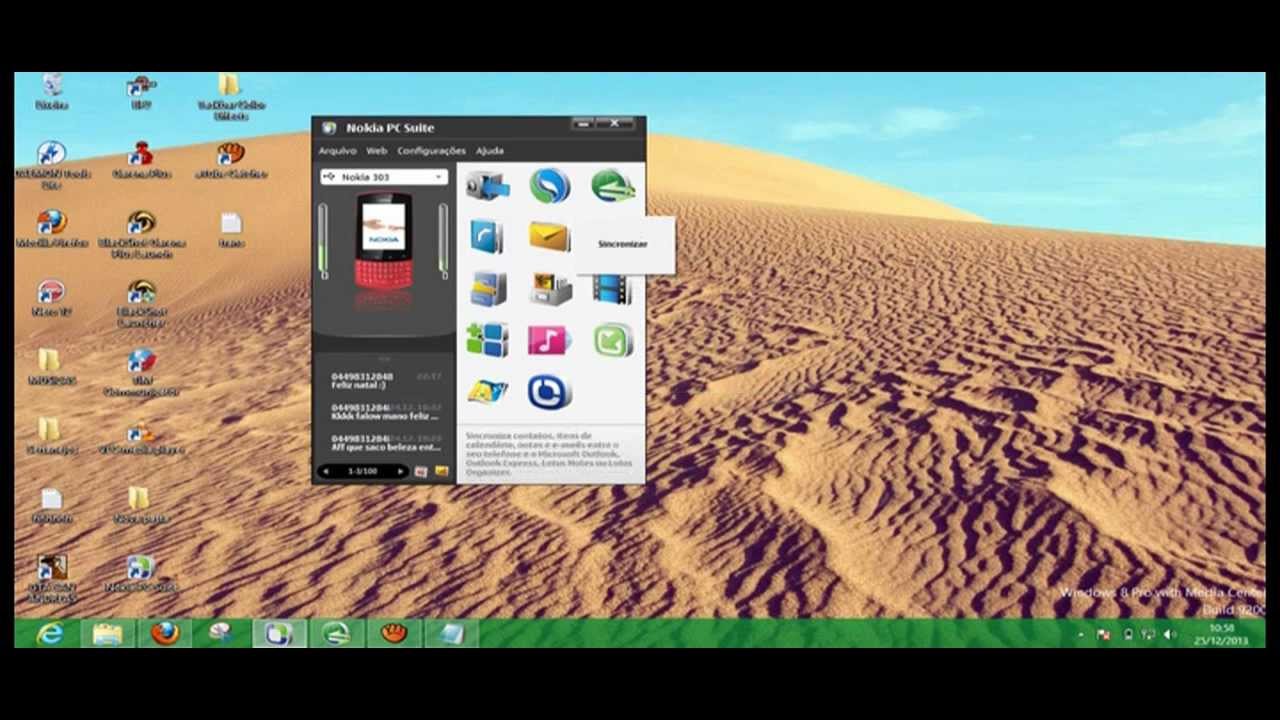Open the Install Applications blocks icon
1280x720 pixels.
[x=488, y=340]
